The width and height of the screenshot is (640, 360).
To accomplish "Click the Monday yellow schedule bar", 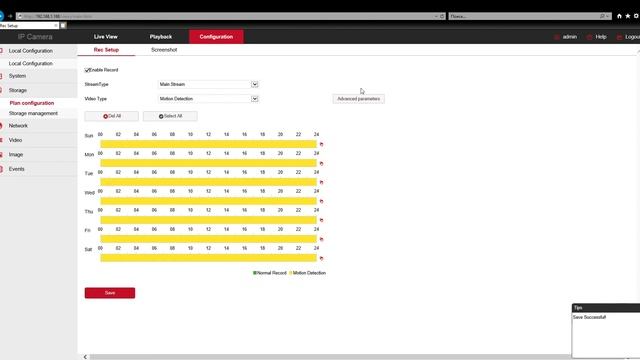I will 209,163.
